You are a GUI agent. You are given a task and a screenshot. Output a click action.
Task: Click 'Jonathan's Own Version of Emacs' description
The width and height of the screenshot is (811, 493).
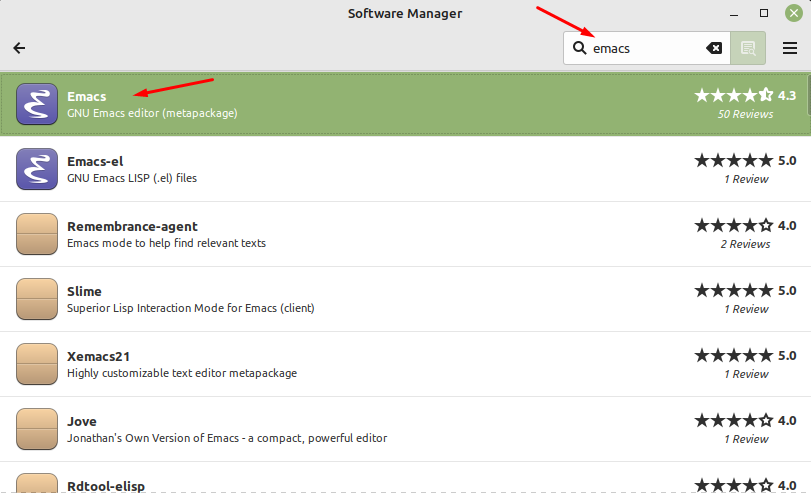point(227,438)
